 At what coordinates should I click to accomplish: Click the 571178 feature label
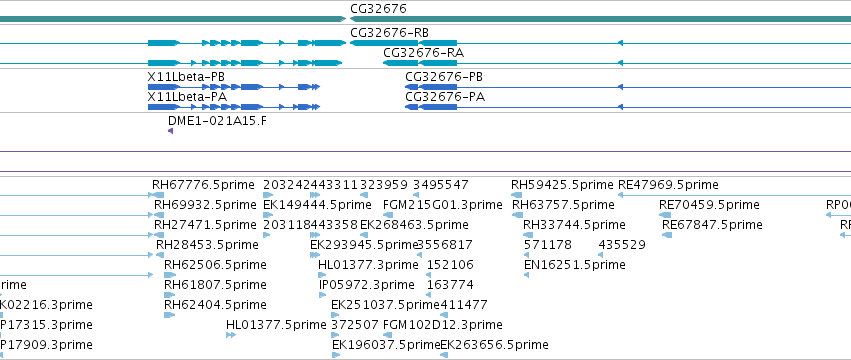tap(548, 245)
